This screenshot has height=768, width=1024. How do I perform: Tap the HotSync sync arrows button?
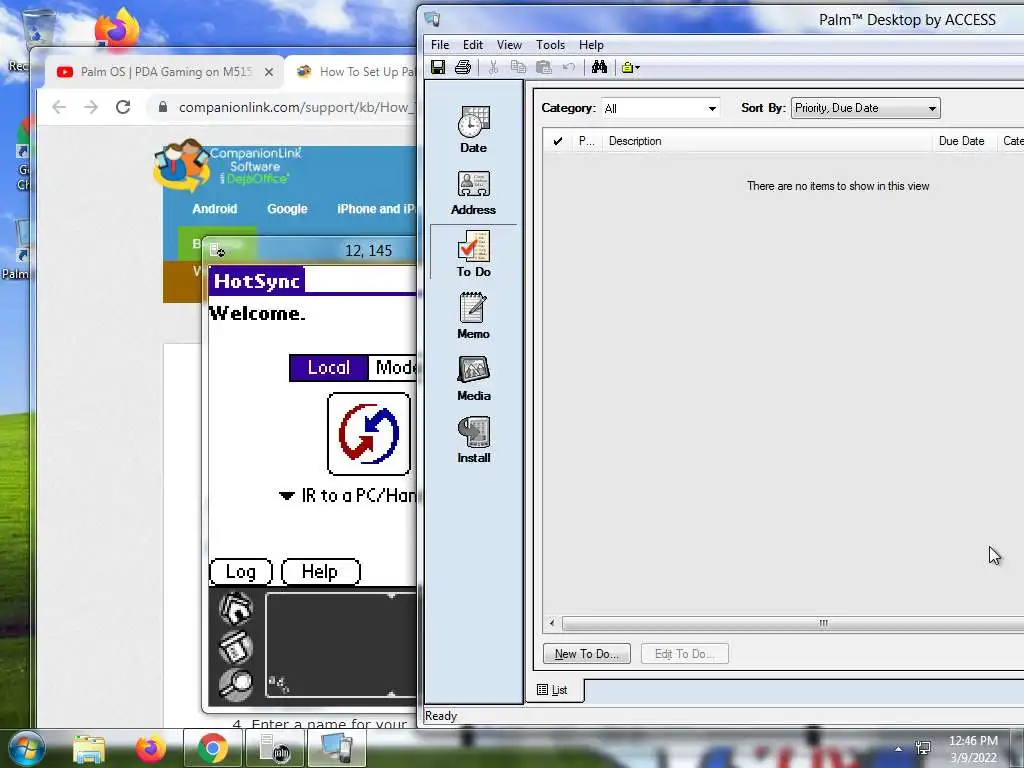369,434
